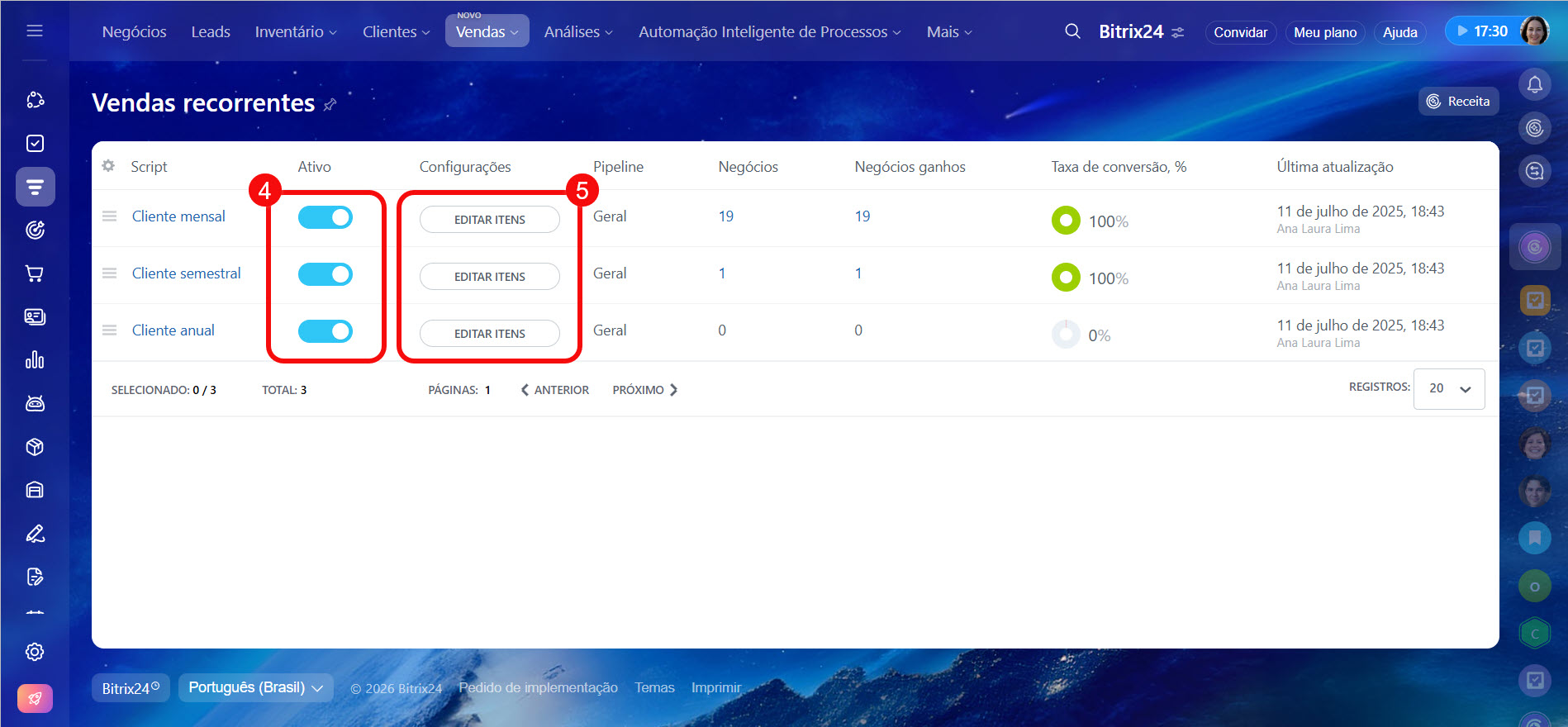Click the pin icon beside page title

(x=330, y=104)
